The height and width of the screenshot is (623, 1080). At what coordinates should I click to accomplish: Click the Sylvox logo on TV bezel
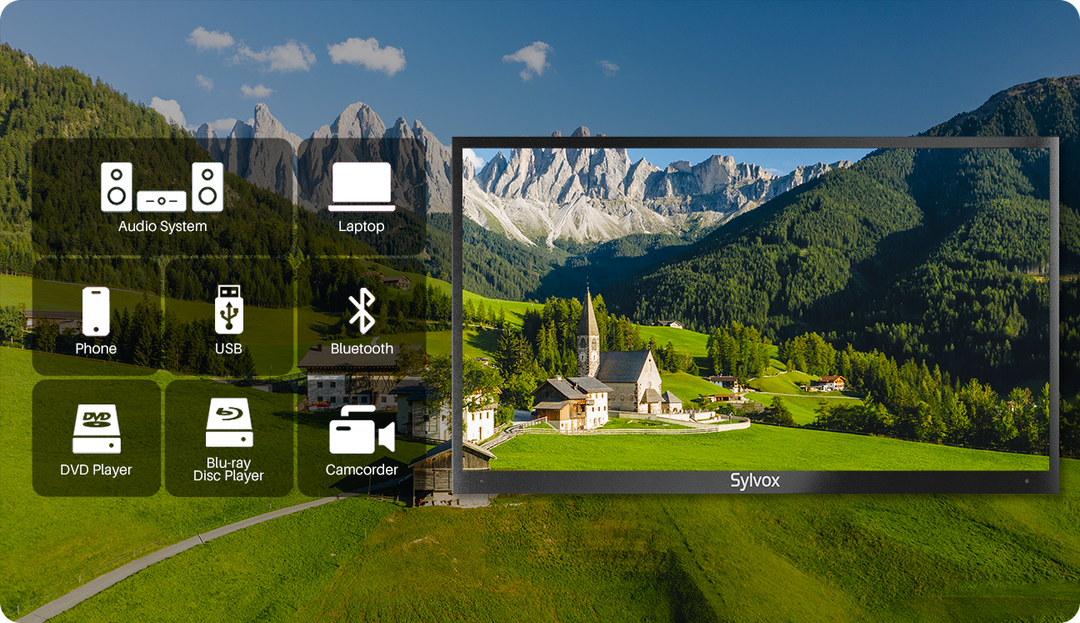[x=754, y=481]
